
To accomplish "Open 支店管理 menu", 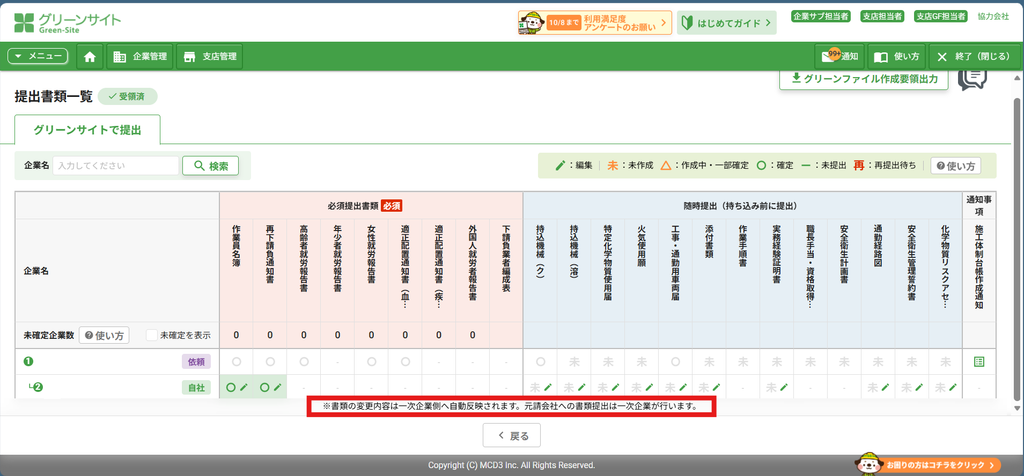I will (x=210, y=57).
